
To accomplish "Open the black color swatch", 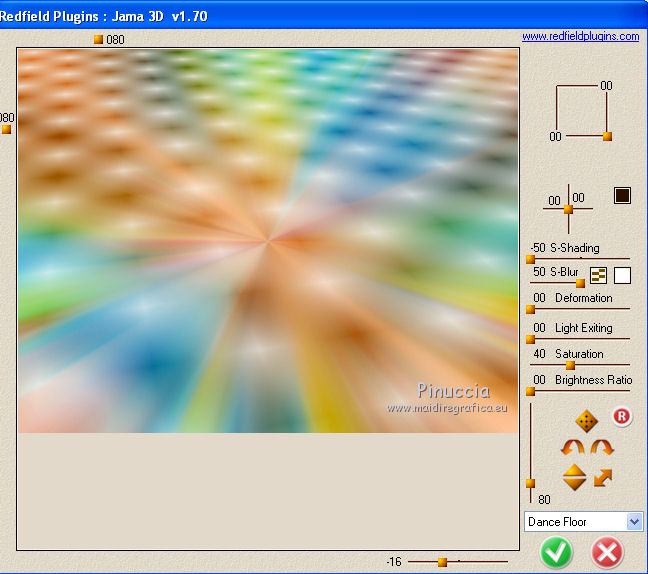I will click(x=622, y=195).
